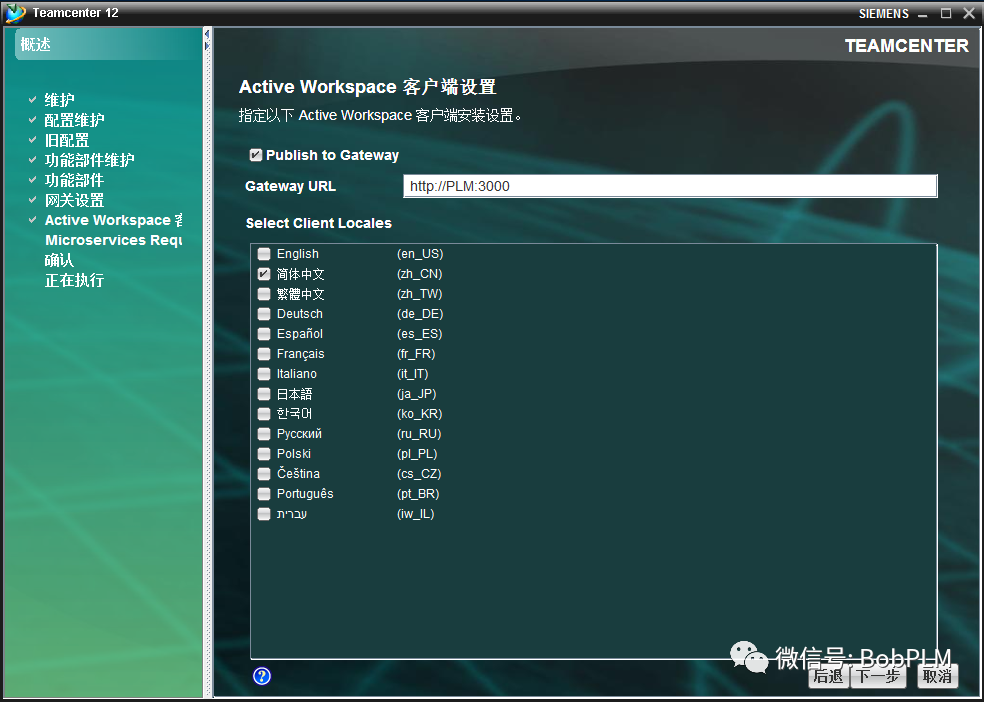The image size is (984, 702).
Task: Tick the Čeština cs_CZ locale checkbox
Action: click(264, 474)
